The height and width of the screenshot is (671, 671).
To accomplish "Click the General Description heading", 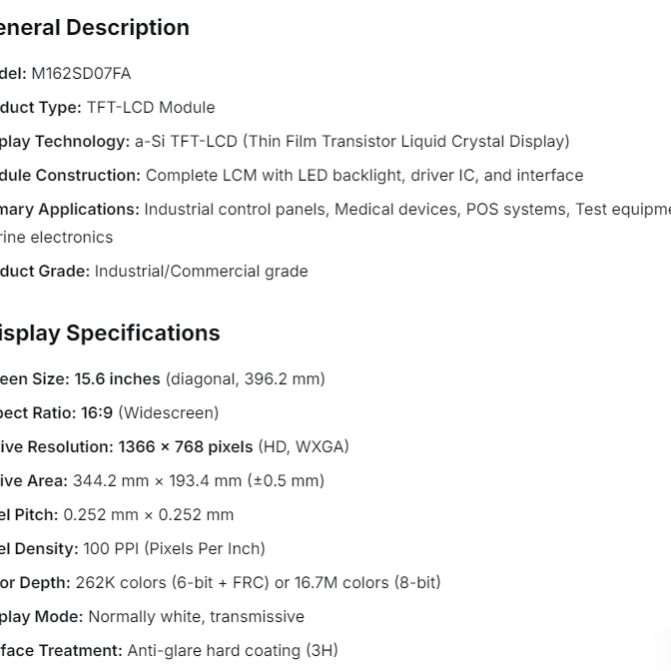I will [x=94, y=28].
